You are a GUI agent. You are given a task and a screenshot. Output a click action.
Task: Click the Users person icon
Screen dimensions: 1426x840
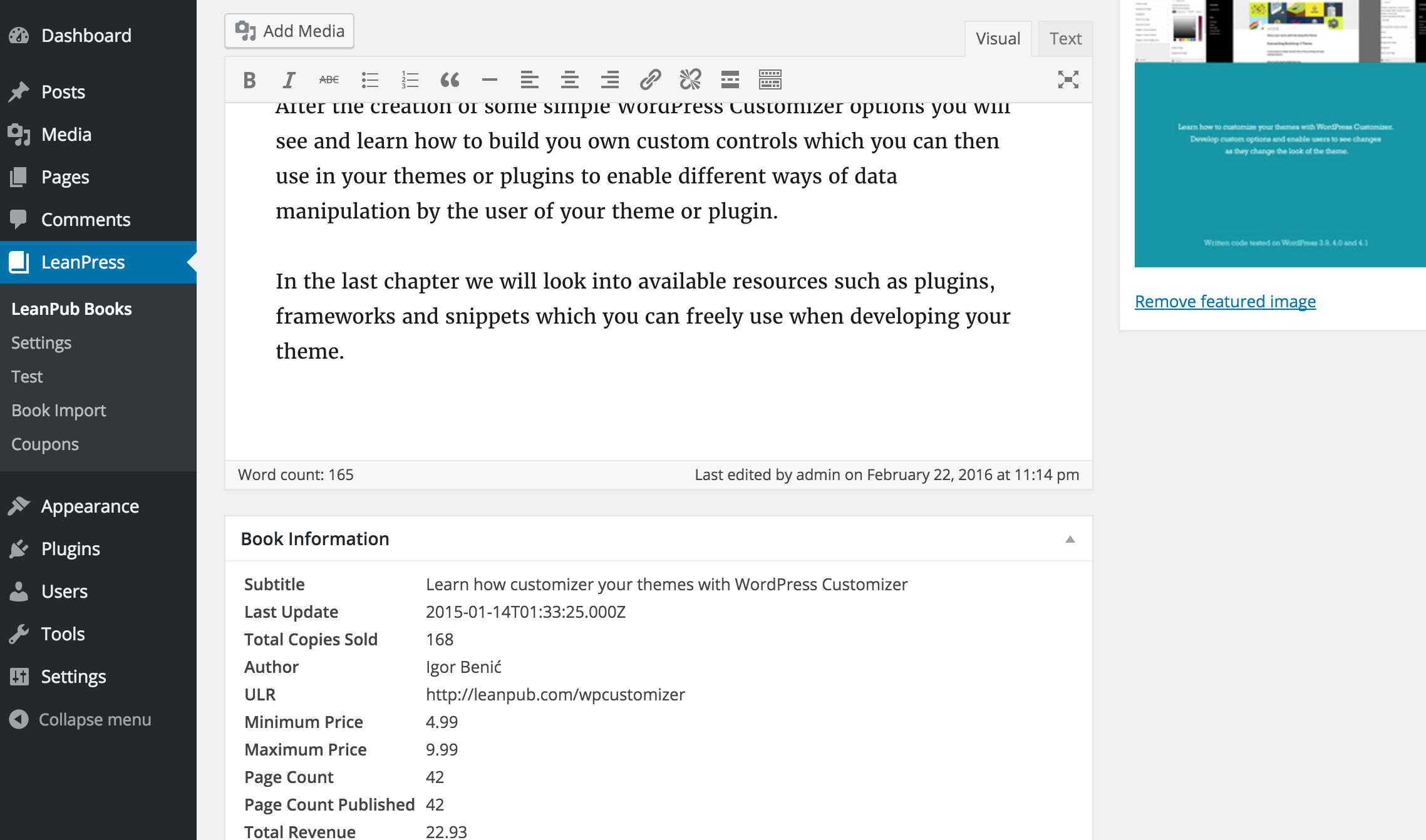19,592
